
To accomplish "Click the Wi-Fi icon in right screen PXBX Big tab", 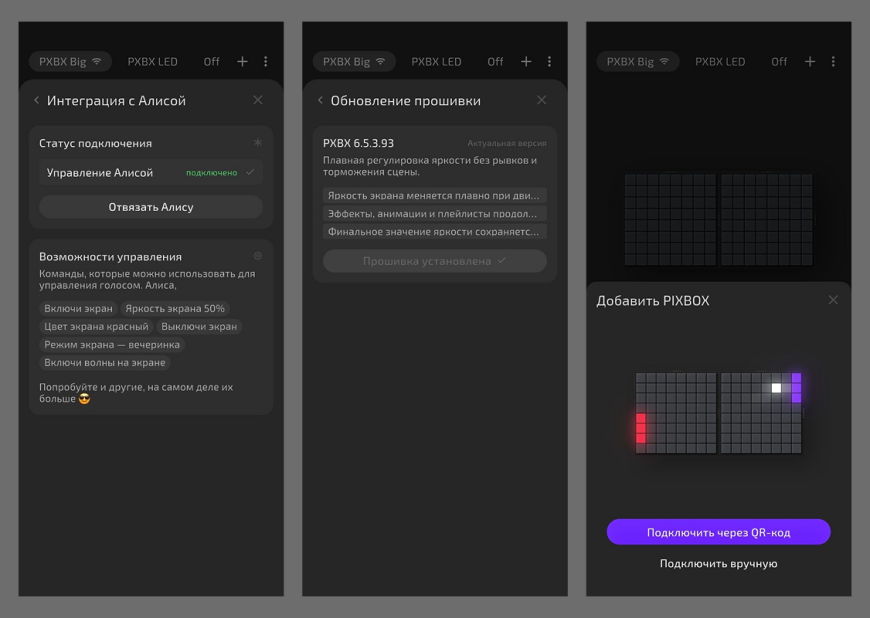I will (664, 61).
